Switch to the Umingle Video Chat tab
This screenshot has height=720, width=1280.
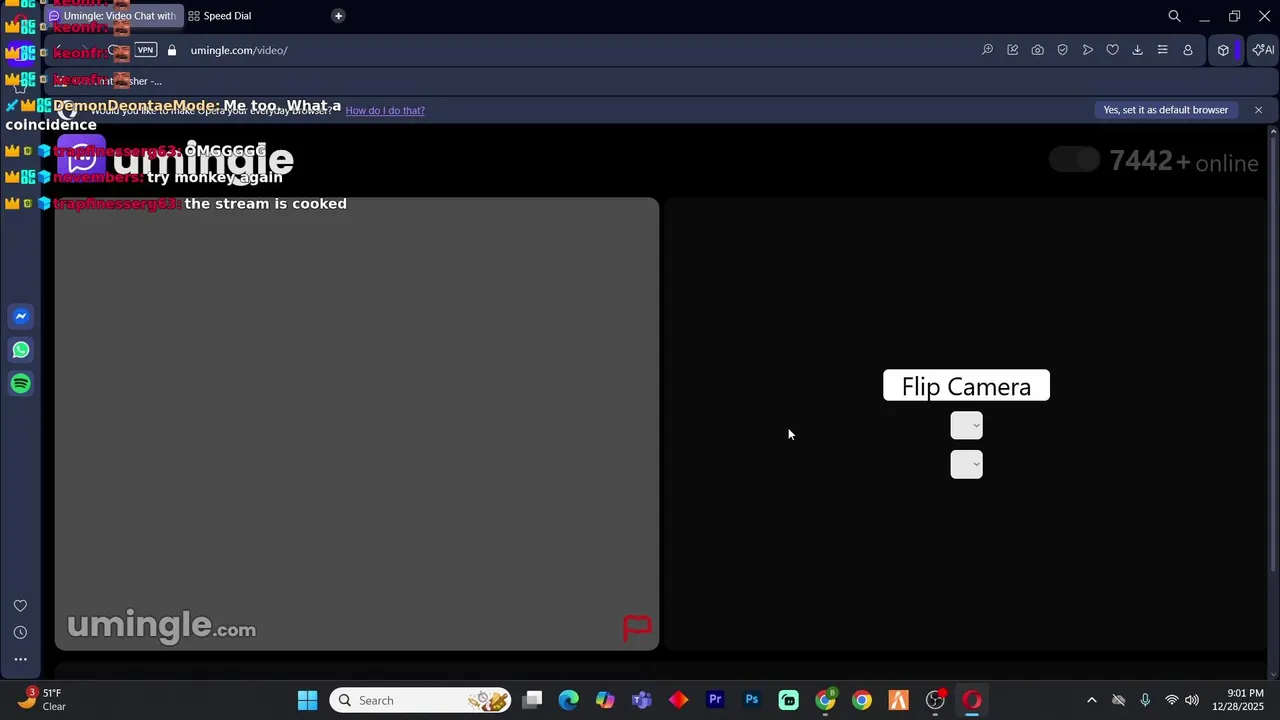(113, 16)
